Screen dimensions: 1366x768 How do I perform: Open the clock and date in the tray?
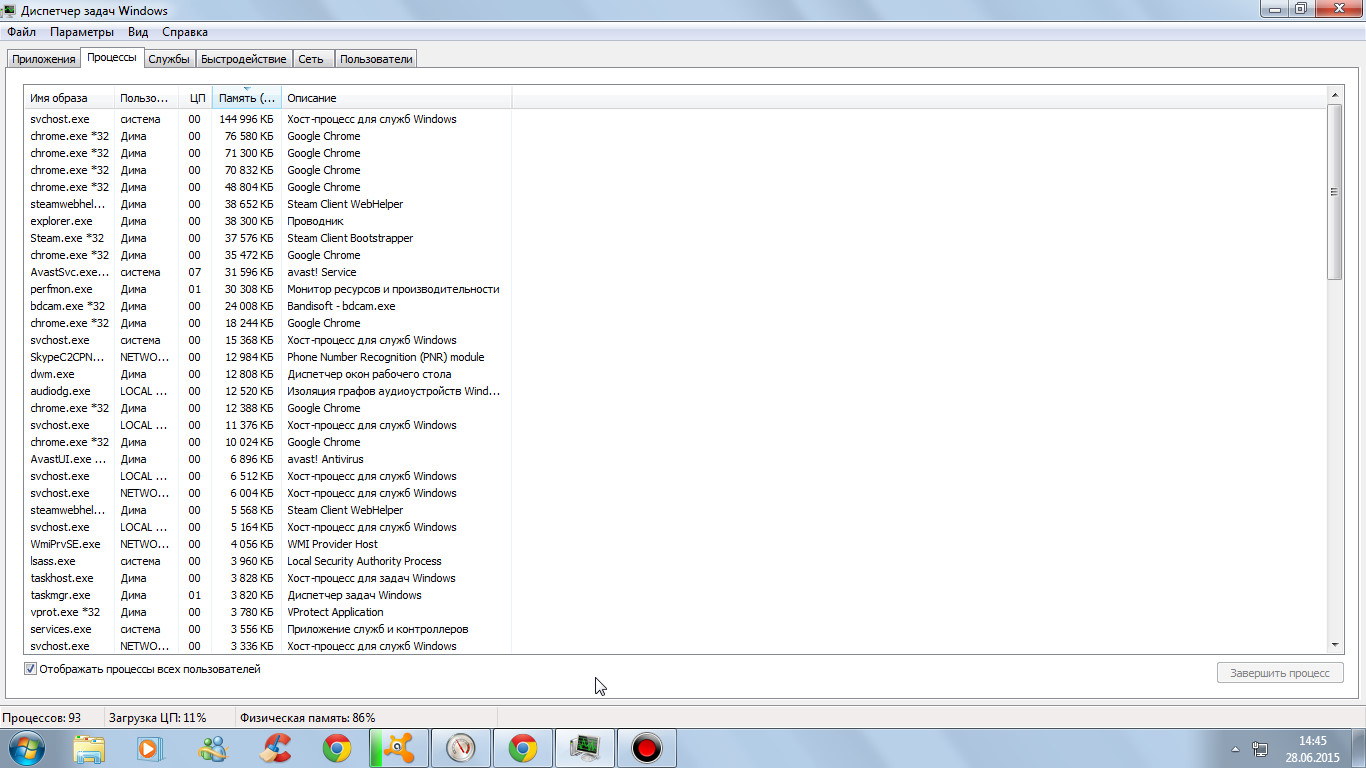click(1312, 748)
